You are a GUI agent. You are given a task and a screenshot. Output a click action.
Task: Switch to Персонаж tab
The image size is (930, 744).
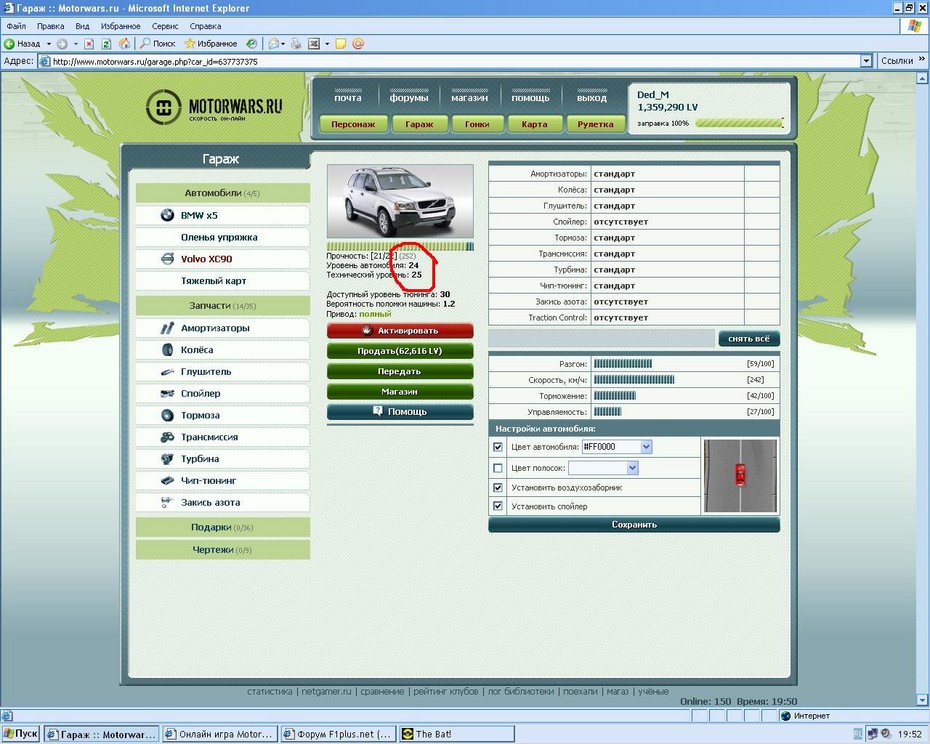point(353,124)
